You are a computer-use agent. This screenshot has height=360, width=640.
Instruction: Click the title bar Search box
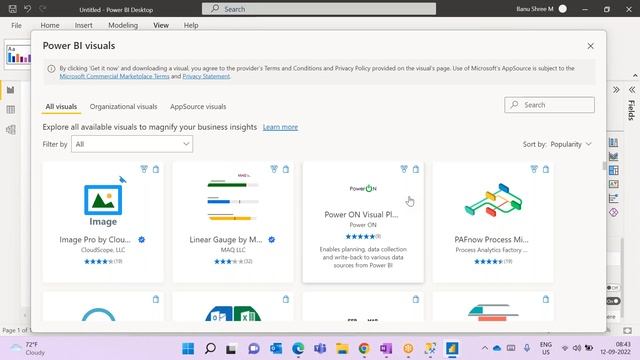(x=319, y=9)
